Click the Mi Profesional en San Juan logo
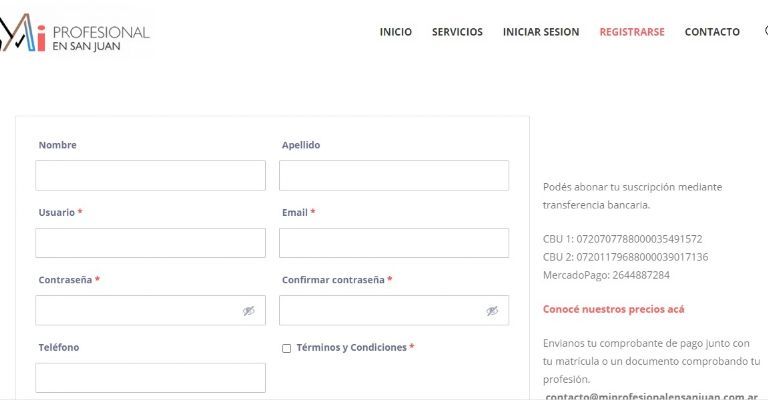 75,32
